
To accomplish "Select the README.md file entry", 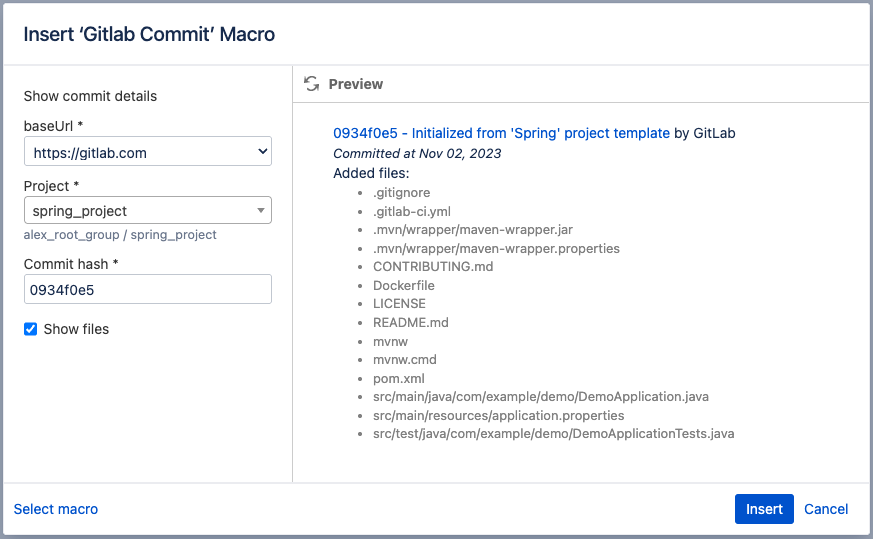I will [x=411, y=322].
